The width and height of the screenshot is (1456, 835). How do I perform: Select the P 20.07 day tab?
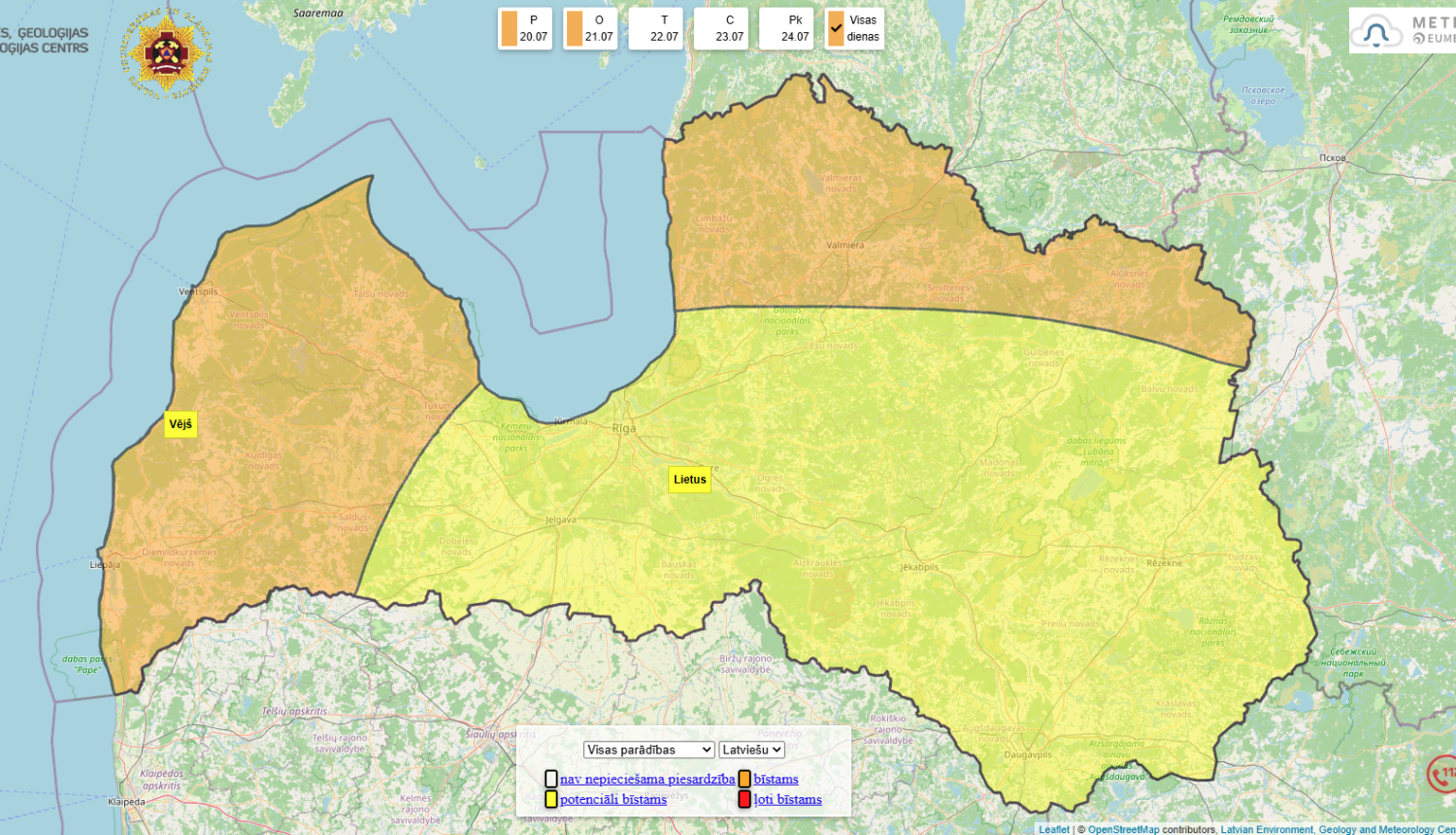click(x=525, y=28)
